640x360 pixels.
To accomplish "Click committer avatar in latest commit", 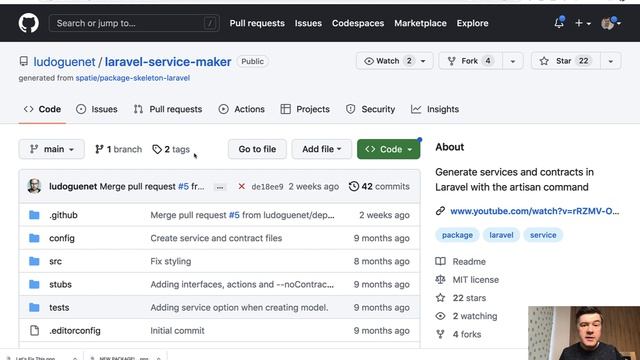I will 34,186.
